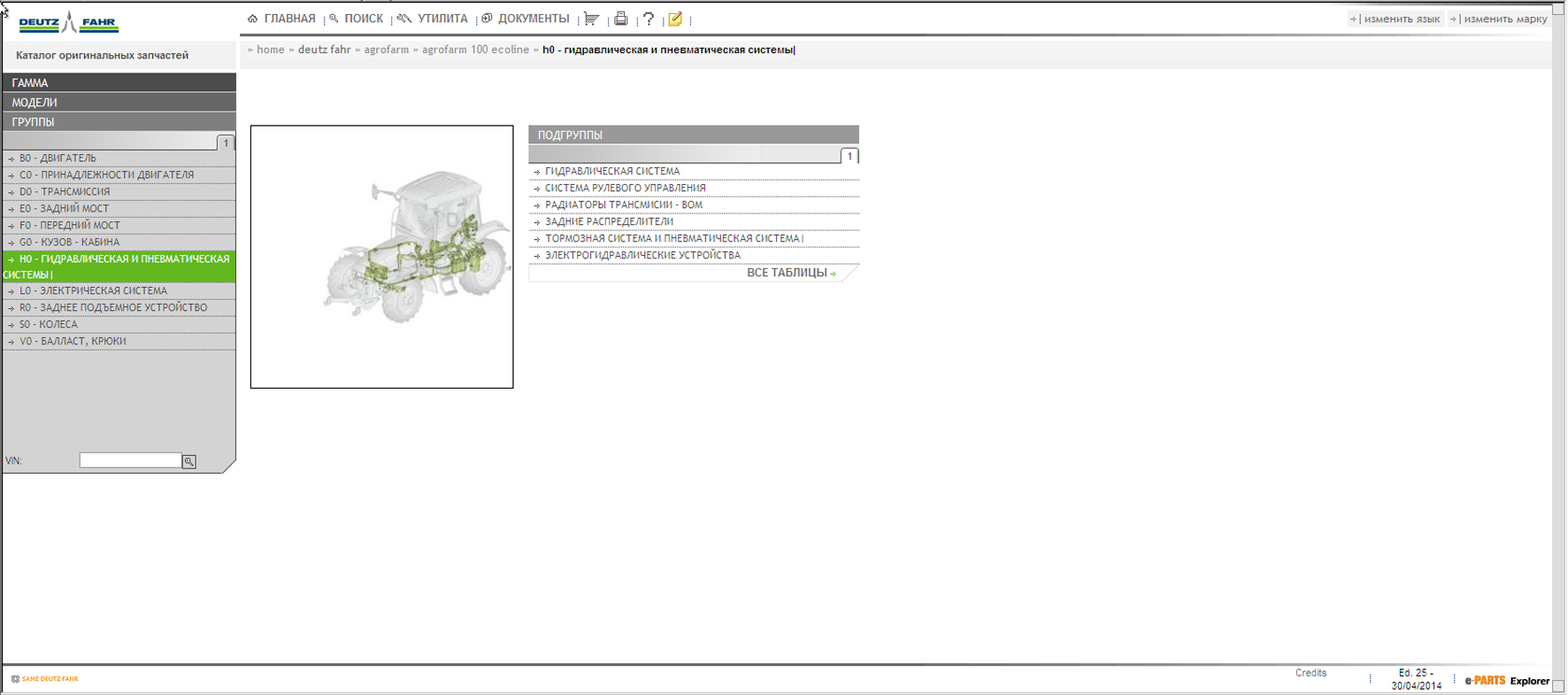Expand the ГАММА panel header
The image size is (1568, 695).
pos(119,82)
